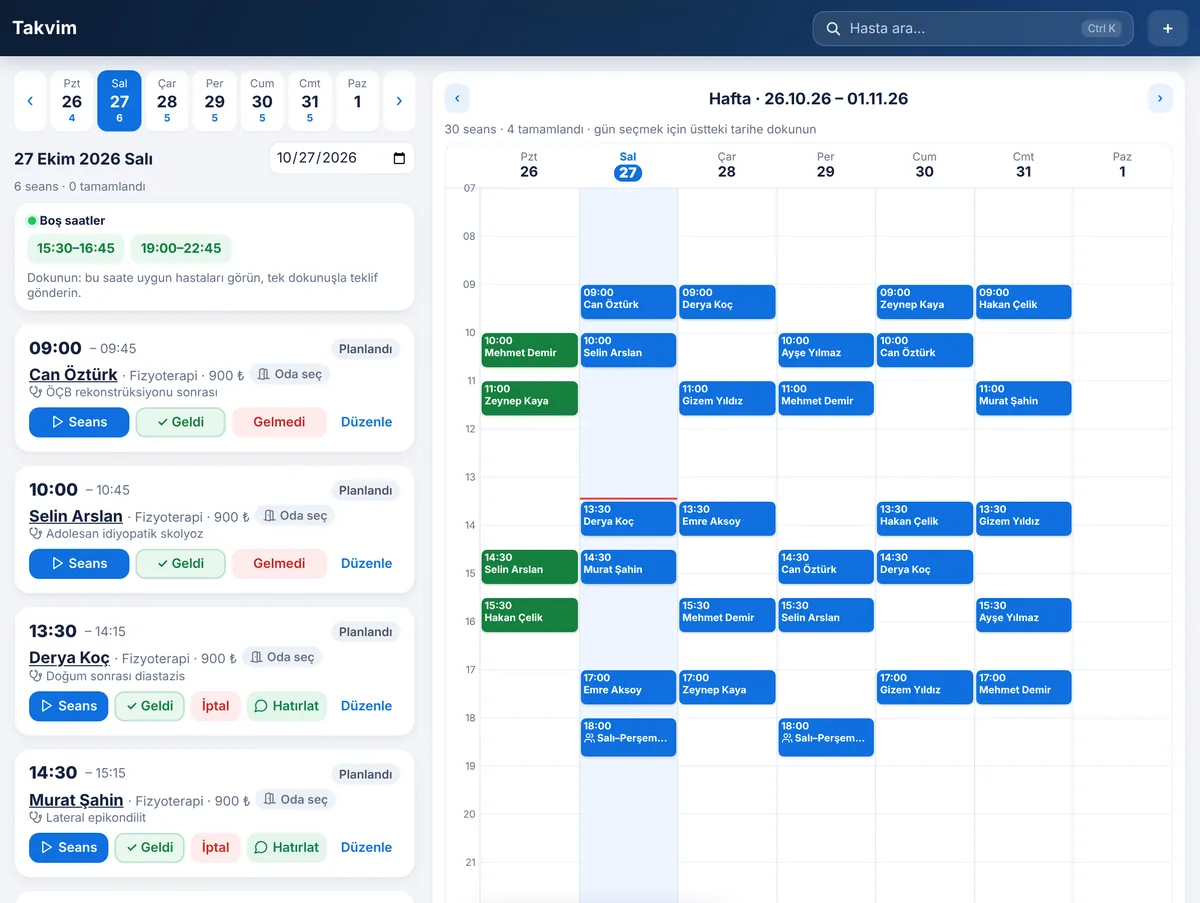Mark Can Öztürk as Gelmedi
The height and width of the screenshot is (903, 1200).
tap(279, 422)
